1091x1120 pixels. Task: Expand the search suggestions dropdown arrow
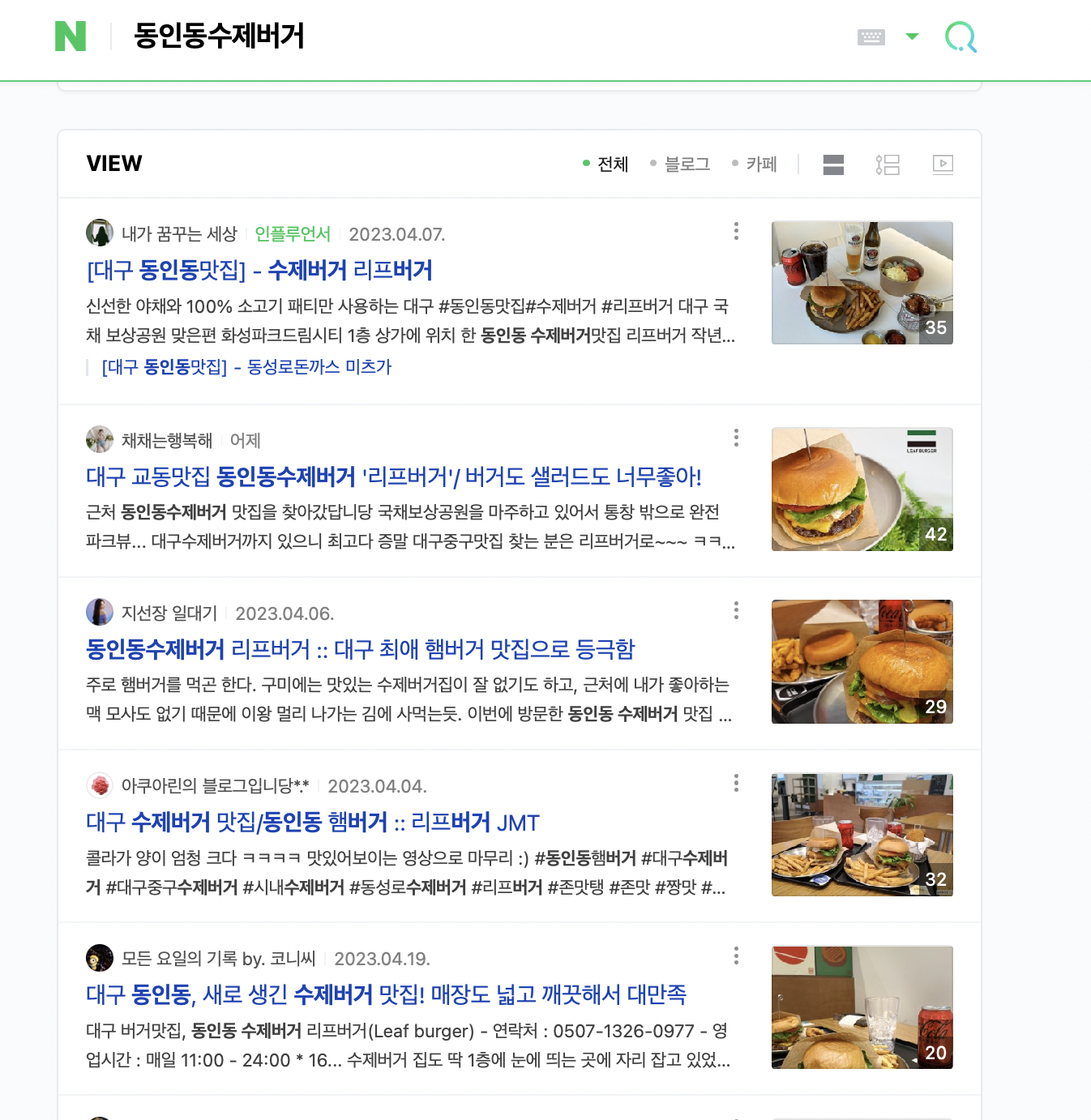(912, 36)
